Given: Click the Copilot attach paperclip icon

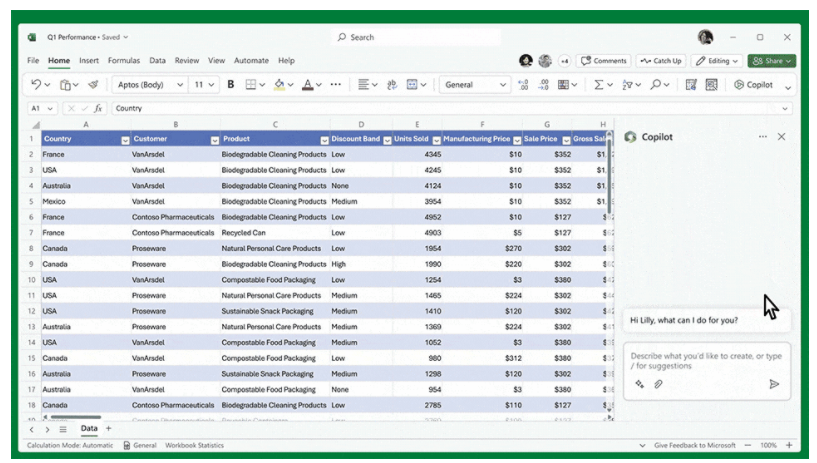Looking at the screenshot, I should tap(658, 384).
